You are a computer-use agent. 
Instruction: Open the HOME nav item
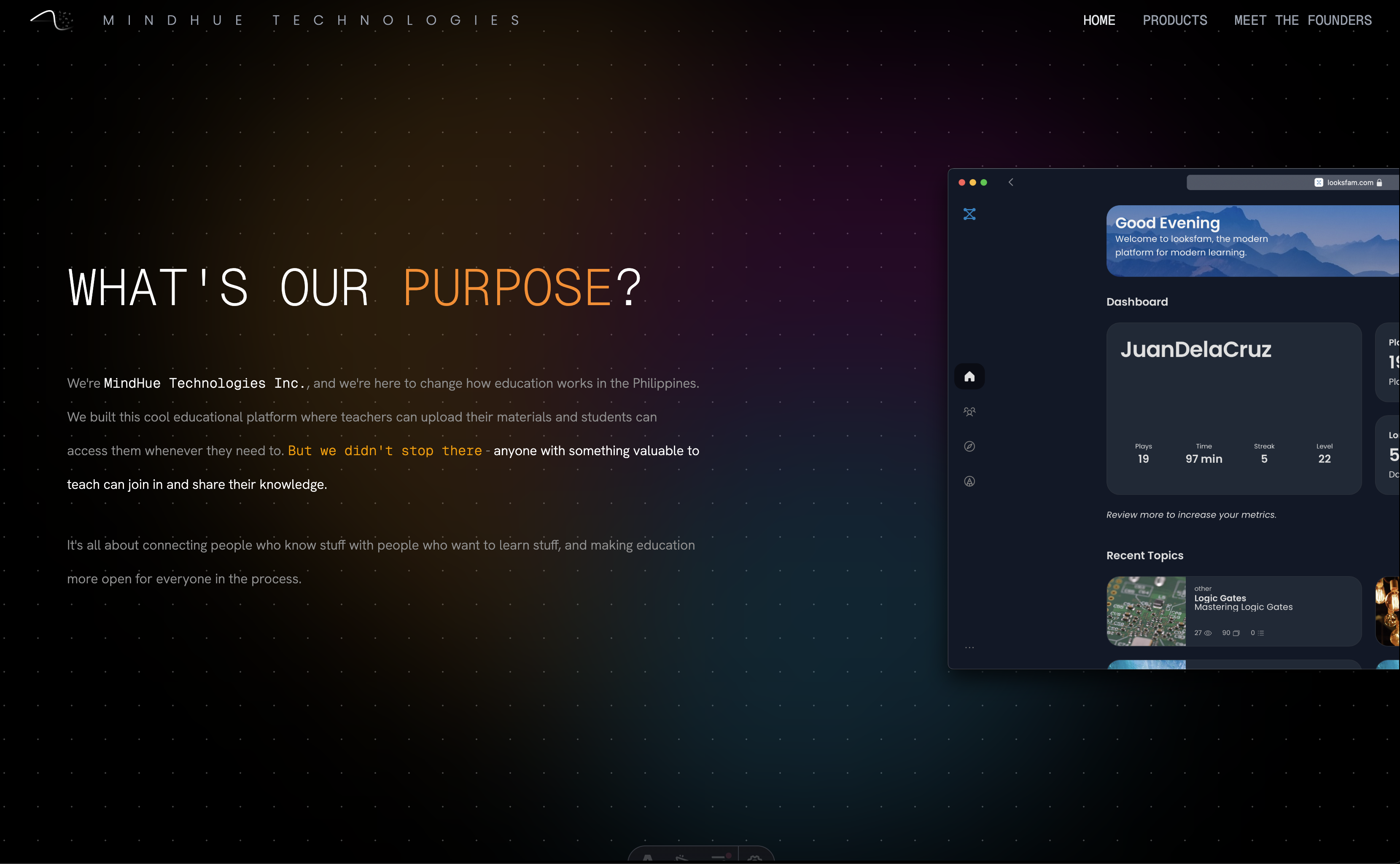[x=1099, y=21]
